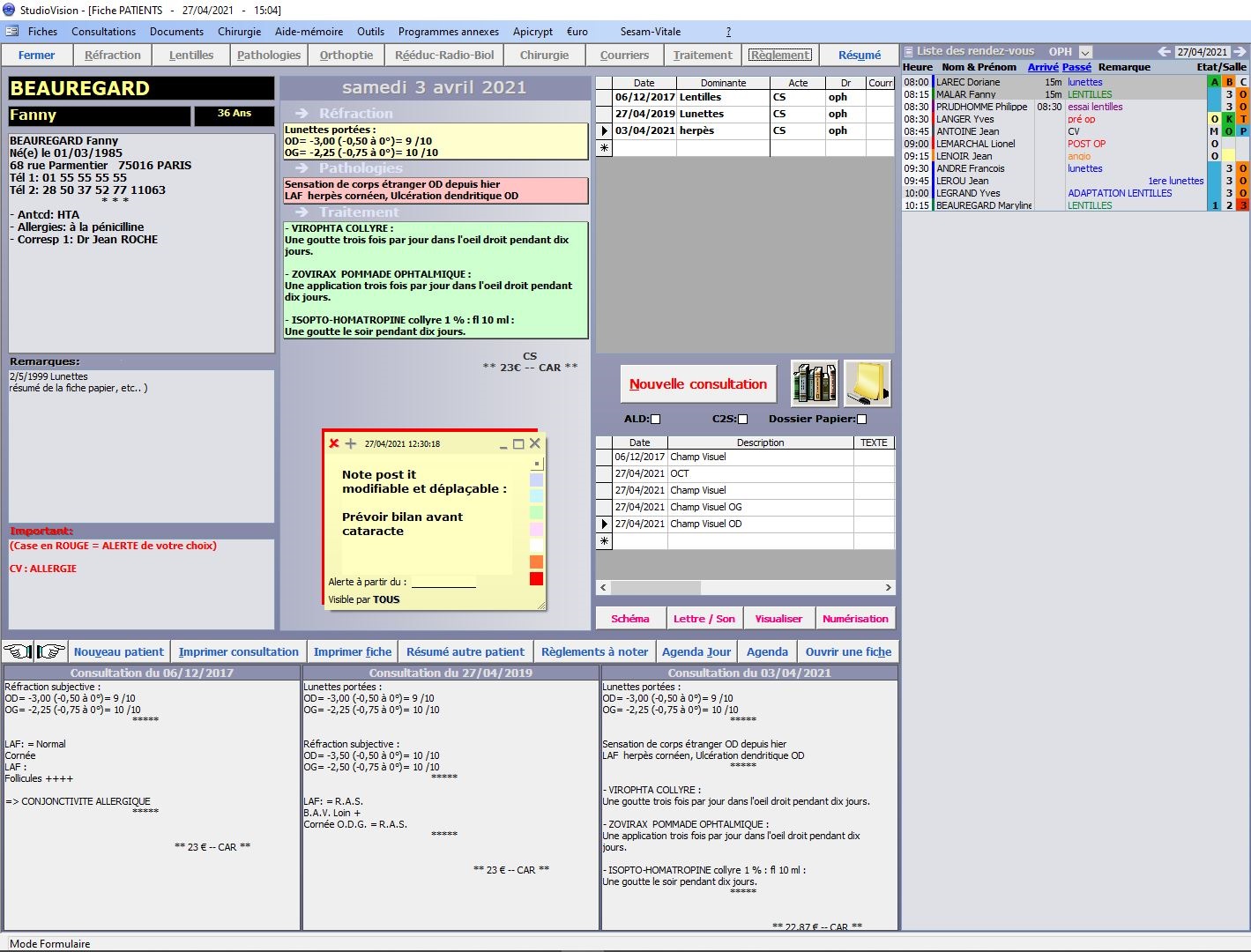Delete post-it note with red X icon

pos(333,443)
